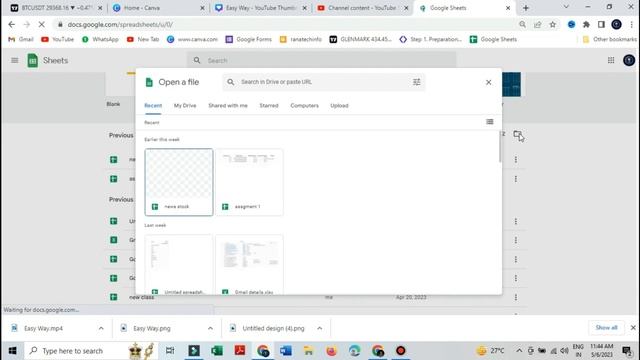Image resolution: width=640 pixels, height=360 pixels.
Task: Close the downloads bar
Action: click(633, 328)
